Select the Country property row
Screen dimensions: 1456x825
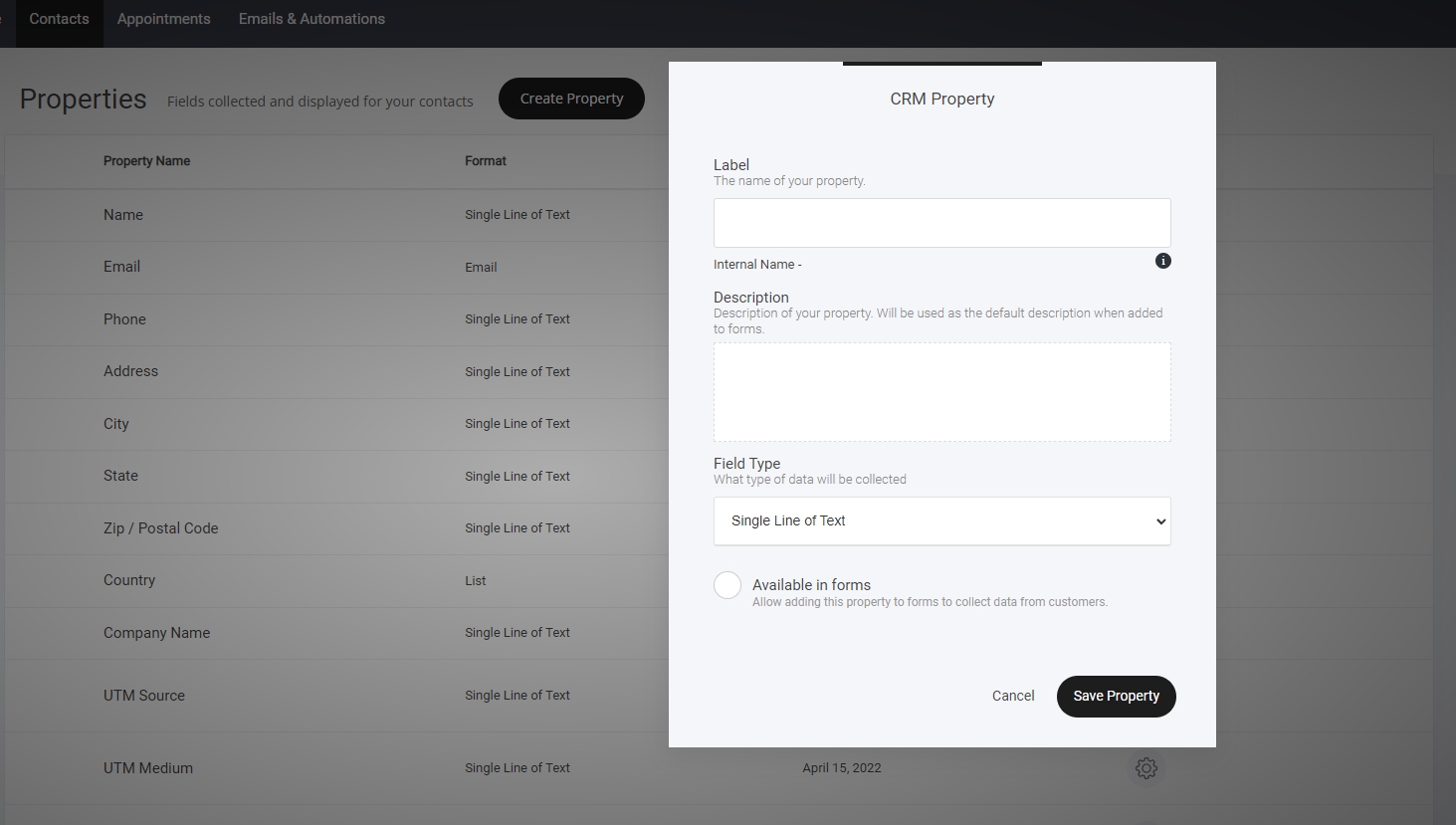[129, 580]
